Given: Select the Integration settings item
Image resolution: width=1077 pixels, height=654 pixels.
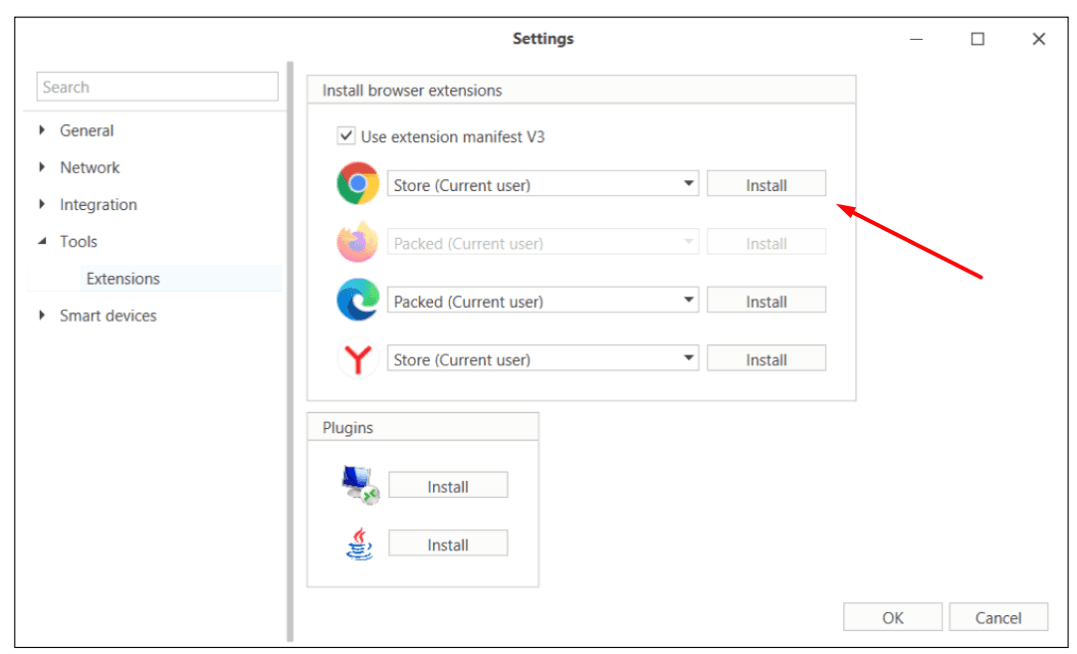Looking at the screenshot, I should (98, 205).
